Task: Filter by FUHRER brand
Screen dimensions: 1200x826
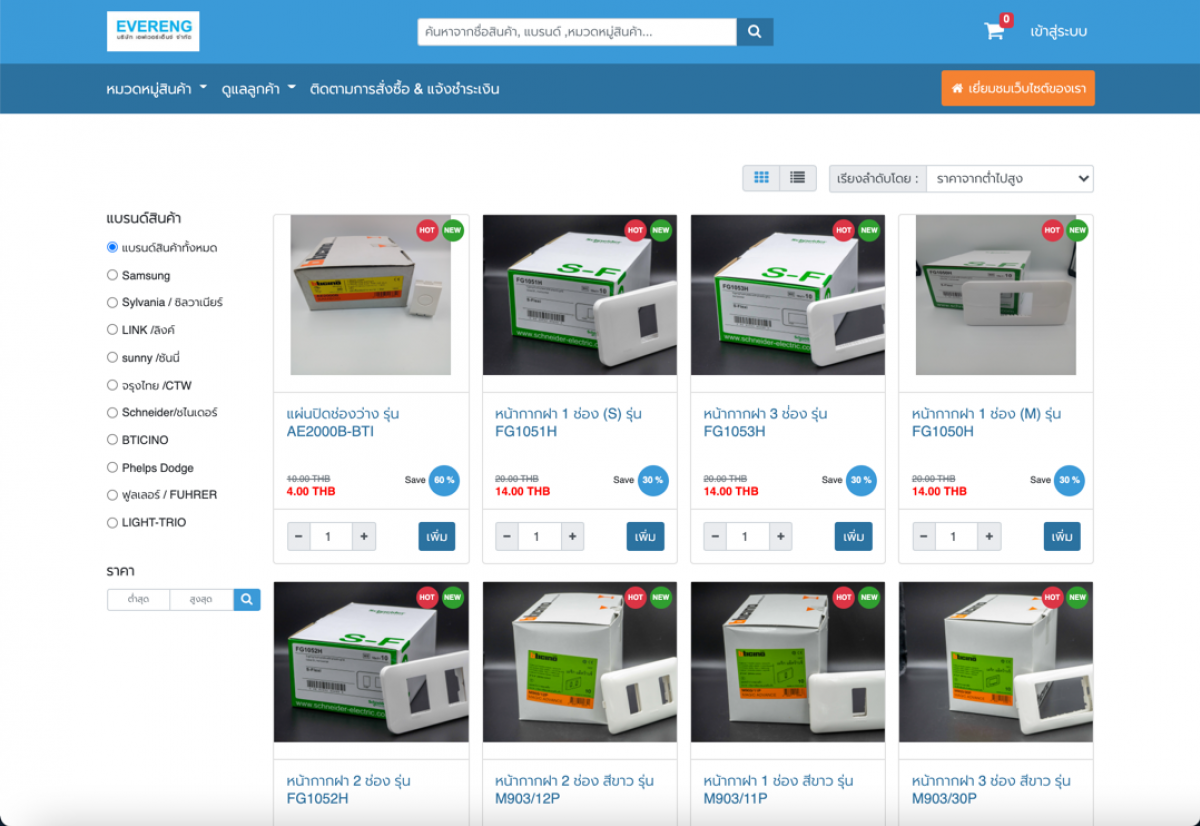Action: click(x=113, y=495)
